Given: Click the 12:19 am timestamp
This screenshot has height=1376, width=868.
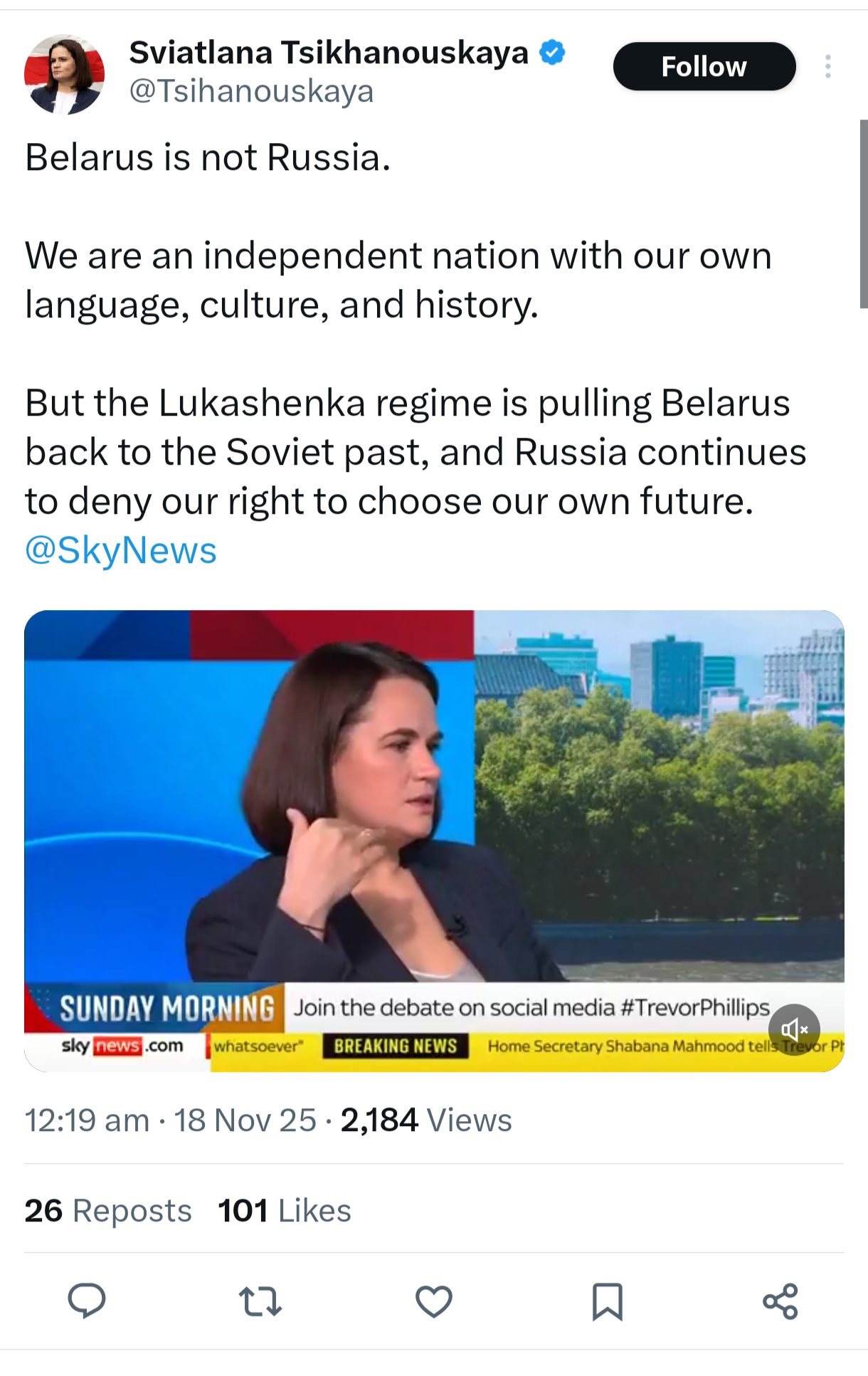Looking at the screenshot, I should [x=87, y=1120].
